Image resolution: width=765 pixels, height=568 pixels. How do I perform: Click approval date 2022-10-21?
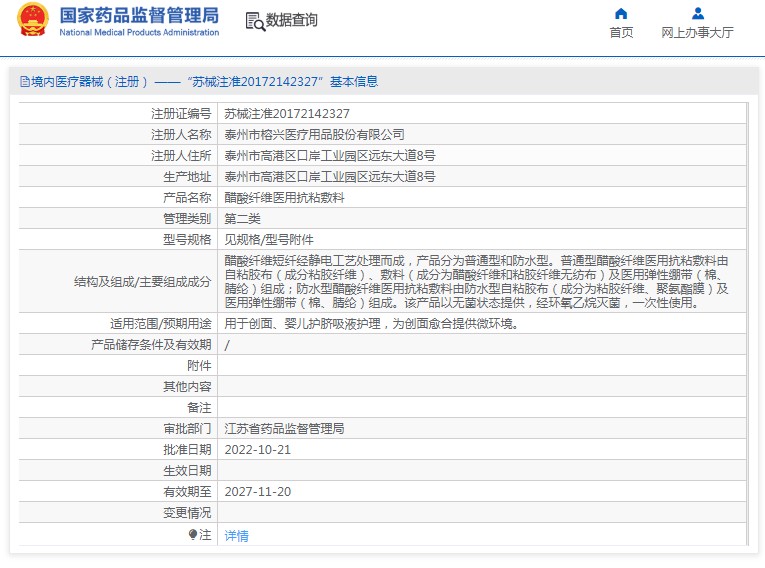pos(258,449)
